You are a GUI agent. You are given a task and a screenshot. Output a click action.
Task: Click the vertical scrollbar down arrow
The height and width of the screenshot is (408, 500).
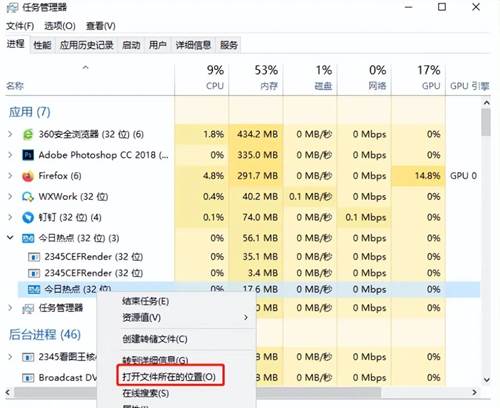[x=486, y=380]
